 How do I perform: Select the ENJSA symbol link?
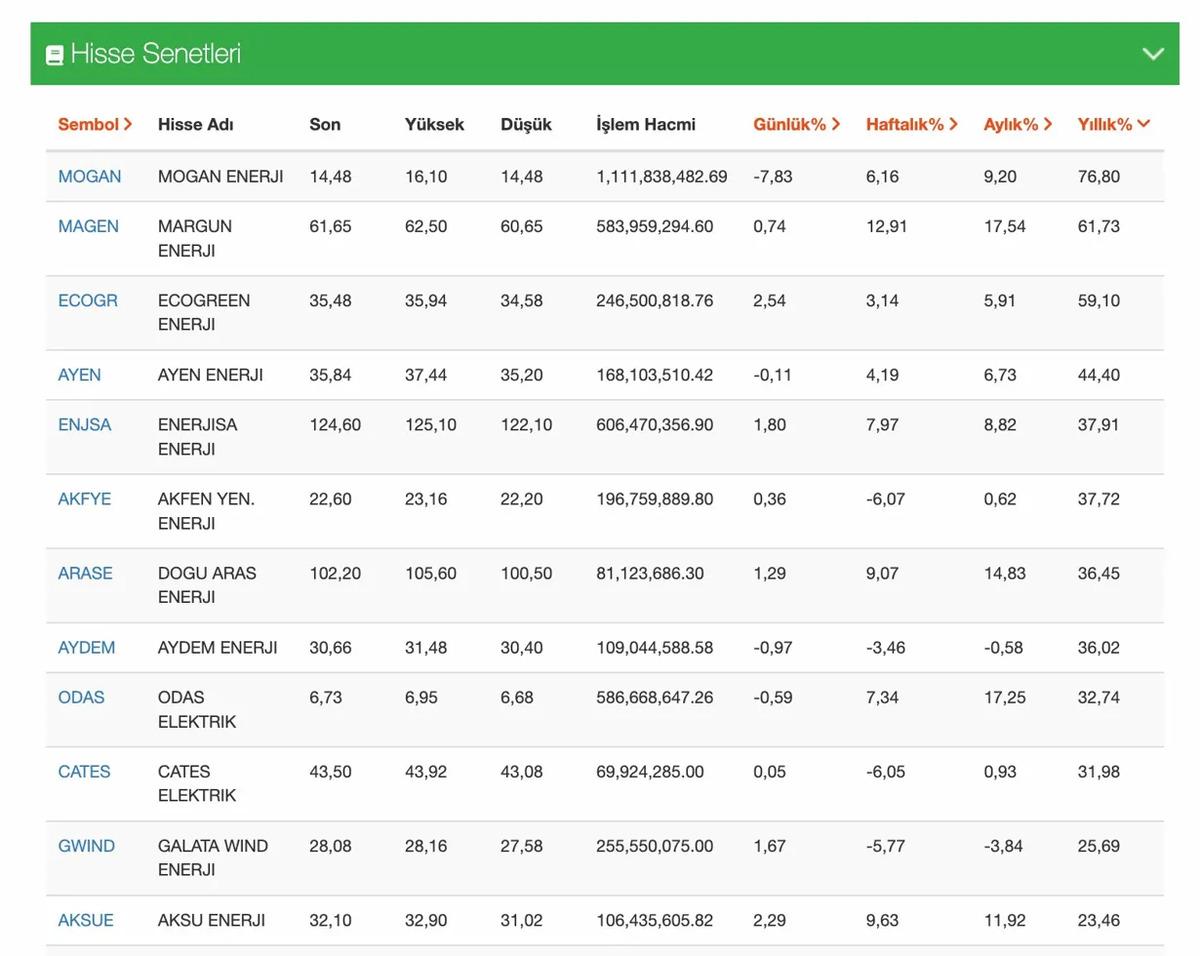(84, 425)
